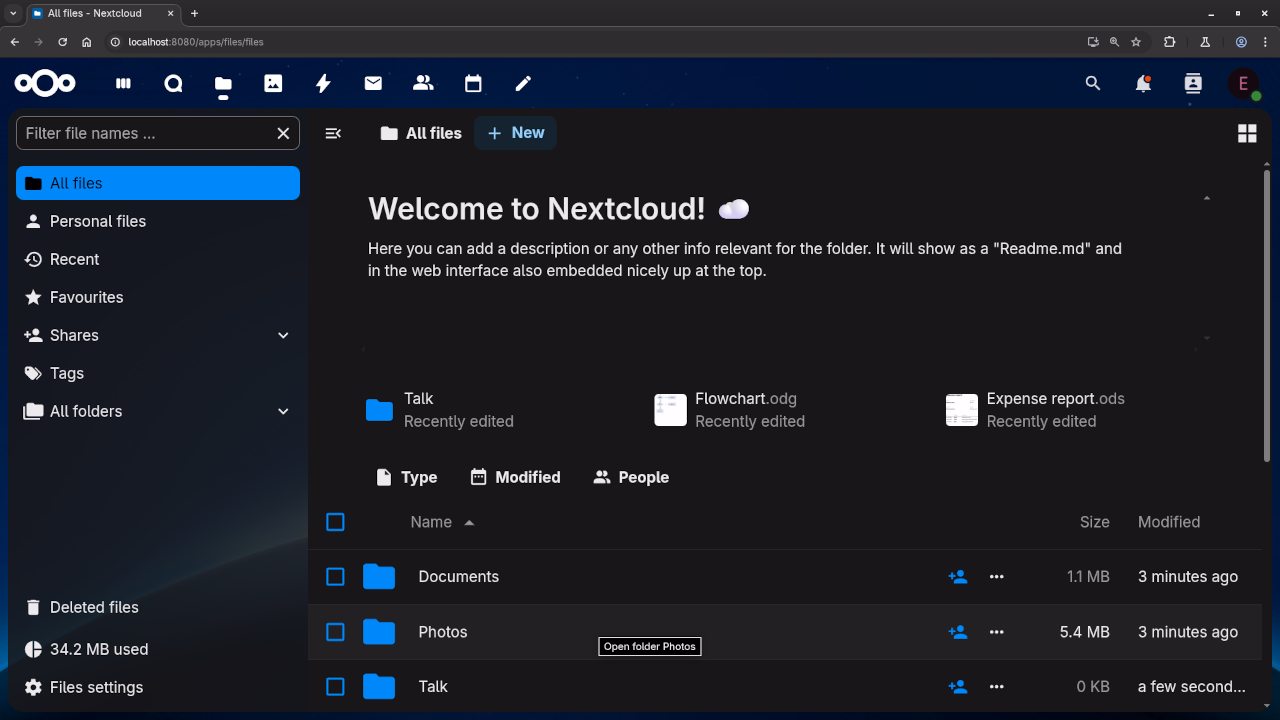This screenshot has width=1280, height=720.
Task: Open the Contacts app icon
Action: [x=423, y=84]
